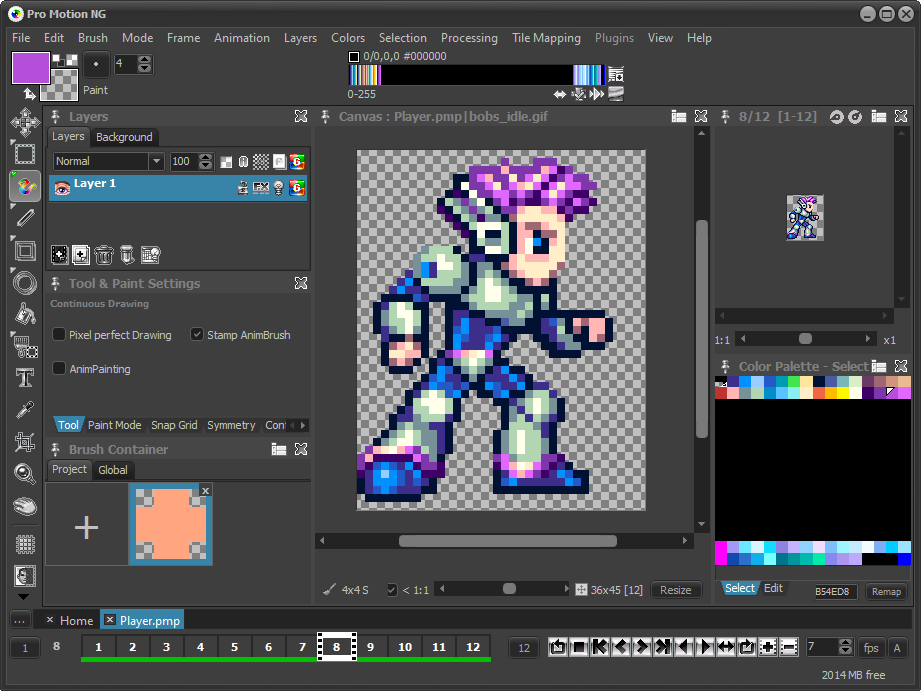Click the Remap button
Viewport: 921px width, 691px height.
[886, 592]
